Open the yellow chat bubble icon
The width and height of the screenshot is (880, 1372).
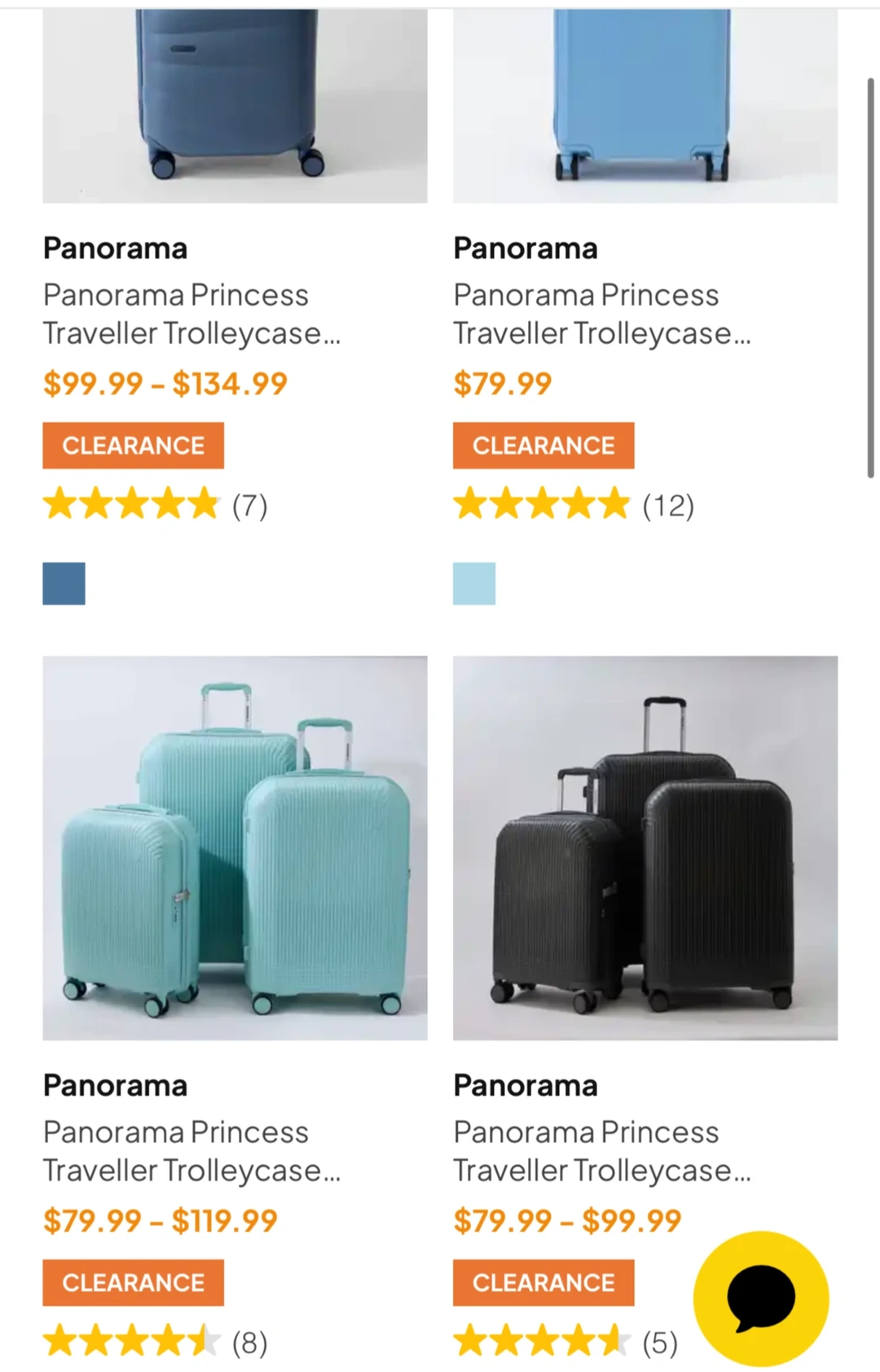coord(760,1298)
